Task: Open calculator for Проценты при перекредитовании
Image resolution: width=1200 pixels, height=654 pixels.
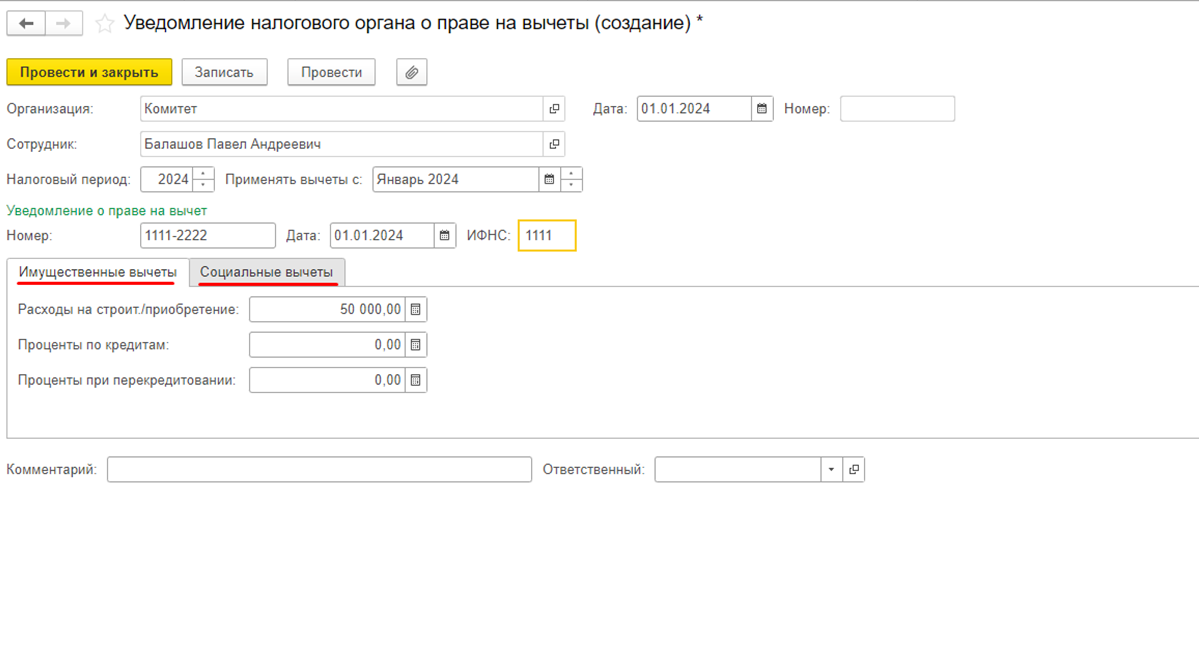Action: 416,380
